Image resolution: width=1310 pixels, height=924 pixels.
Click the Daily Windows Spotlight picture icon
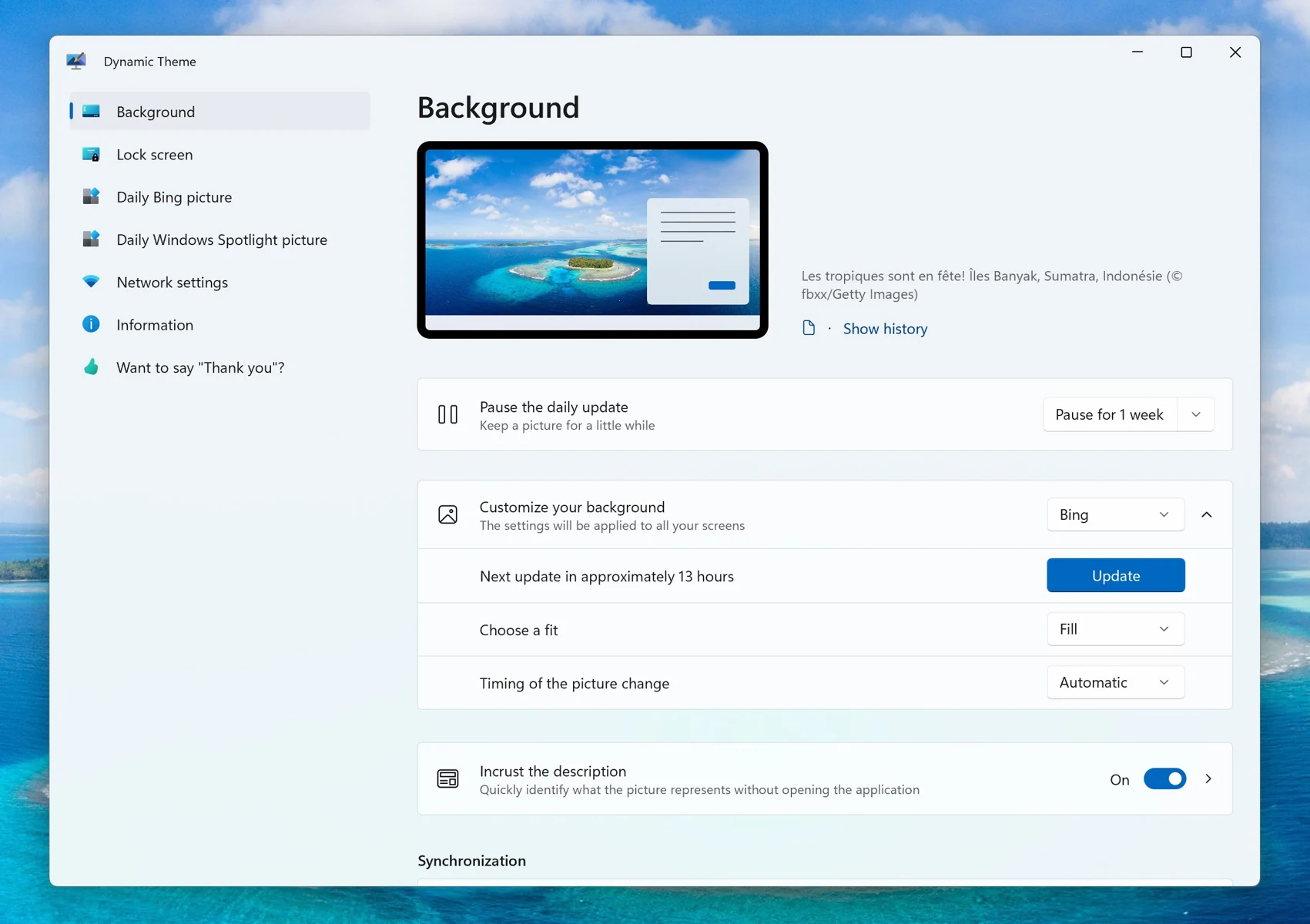tap(91, 239)
